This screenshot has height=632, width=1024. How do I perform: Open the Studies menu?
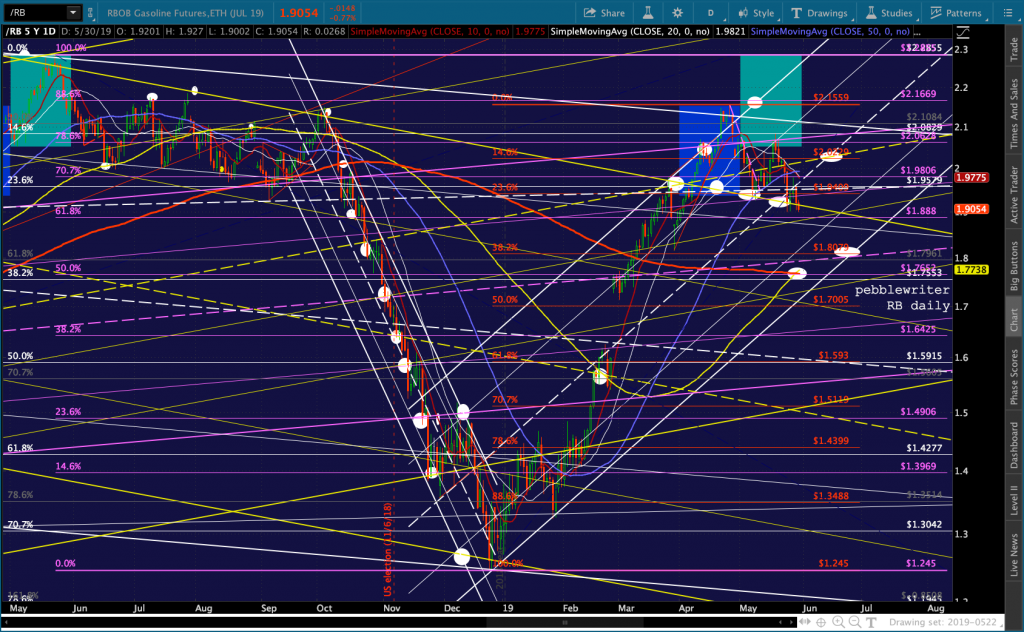(889, 12)
